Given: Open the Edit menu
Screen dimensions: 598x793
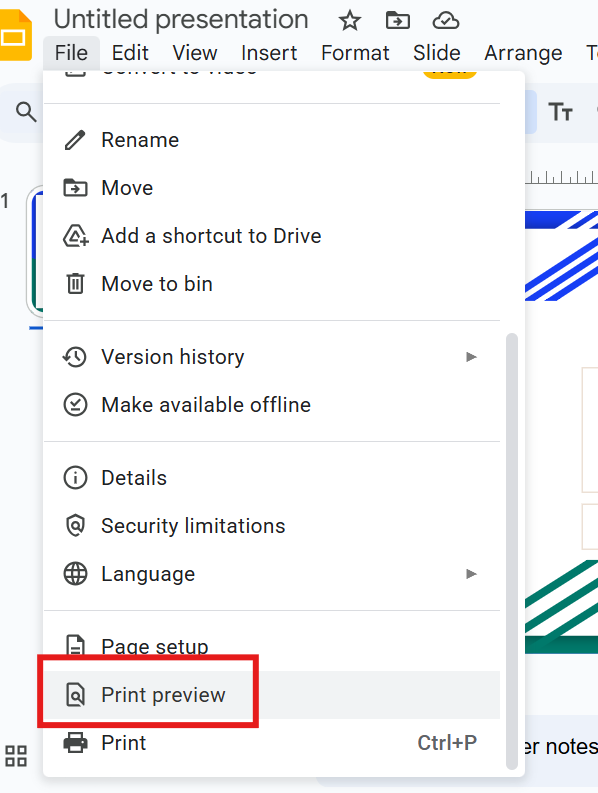Looking at the screenshot, I should [x=130, y=53].
